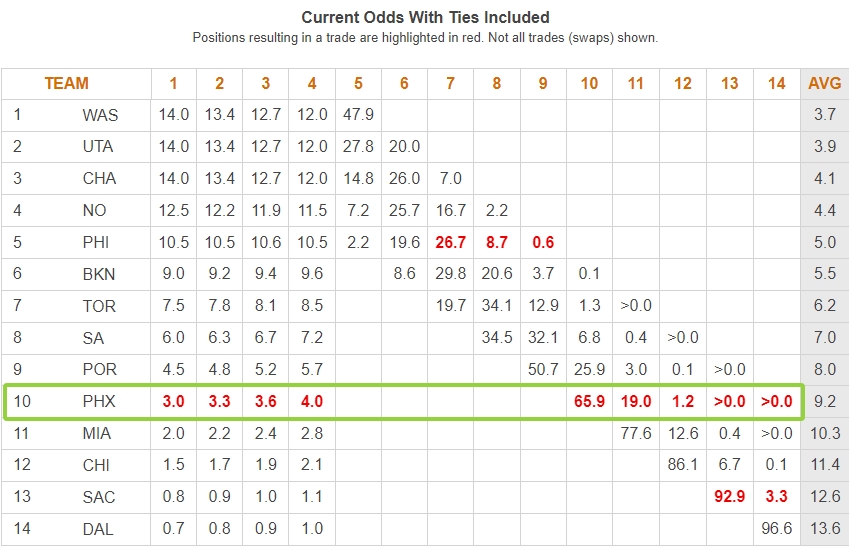Viewport: 849px width, 546px height.
Task: Click the 13.6 average for DAL
Action: (x=824, y=529)
